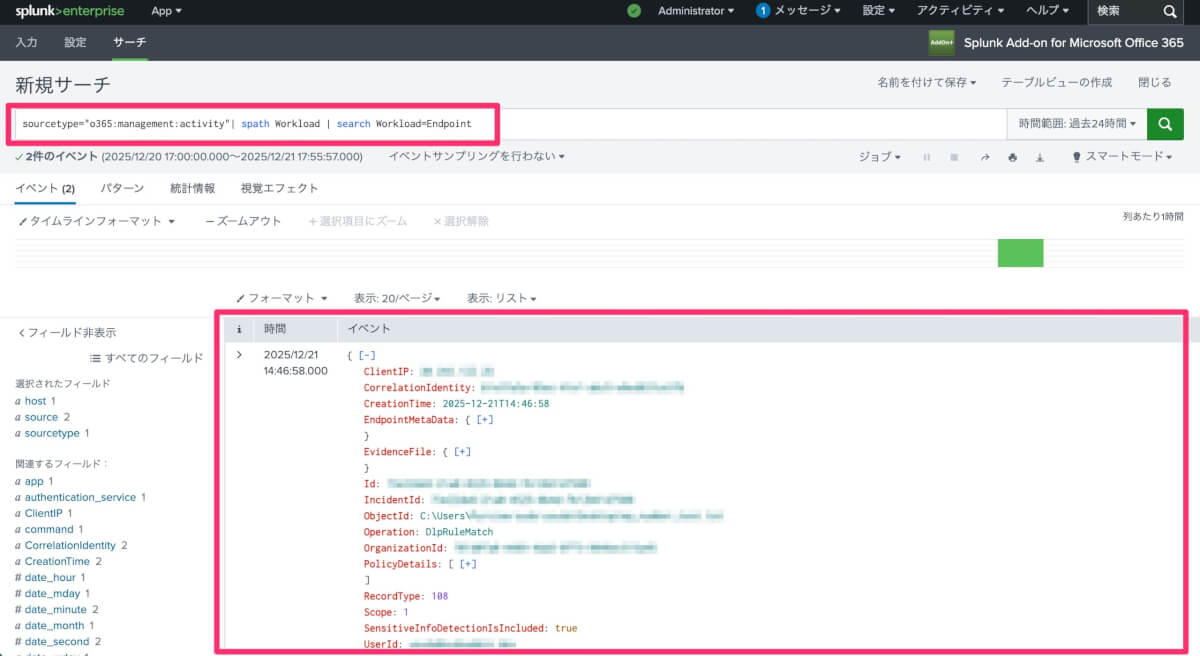Stop the search job
The width and height of the screenshot is (1200, 656).
point(955,157)
